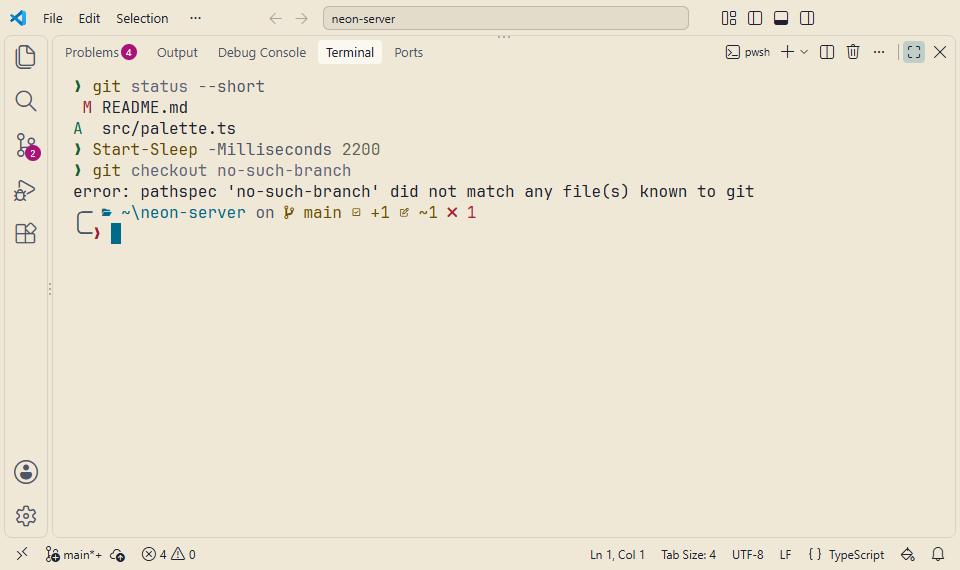The height and width of the screenshot is (570, 960).
Task: Open the Explorer view in activity bar
Action: (x=26, y=57)
